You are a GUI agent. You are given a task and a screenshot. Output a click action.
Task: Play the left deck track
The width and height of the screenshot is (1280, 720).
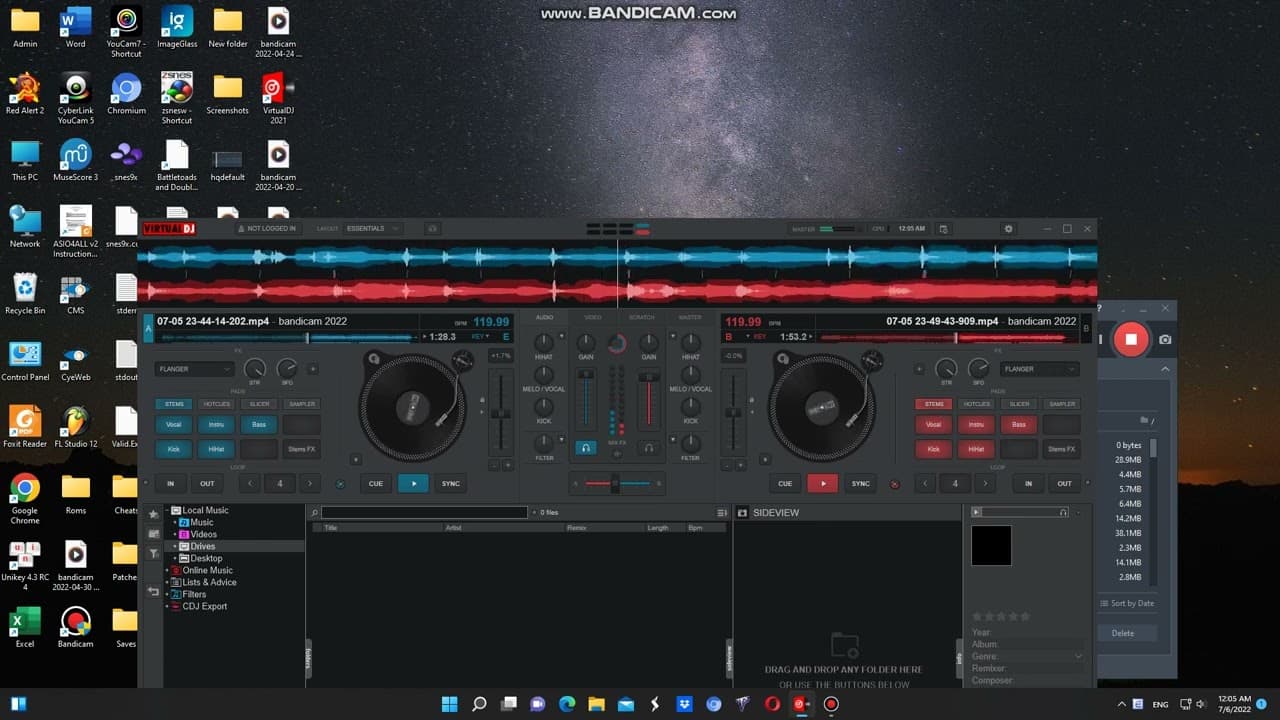(413, 484)
